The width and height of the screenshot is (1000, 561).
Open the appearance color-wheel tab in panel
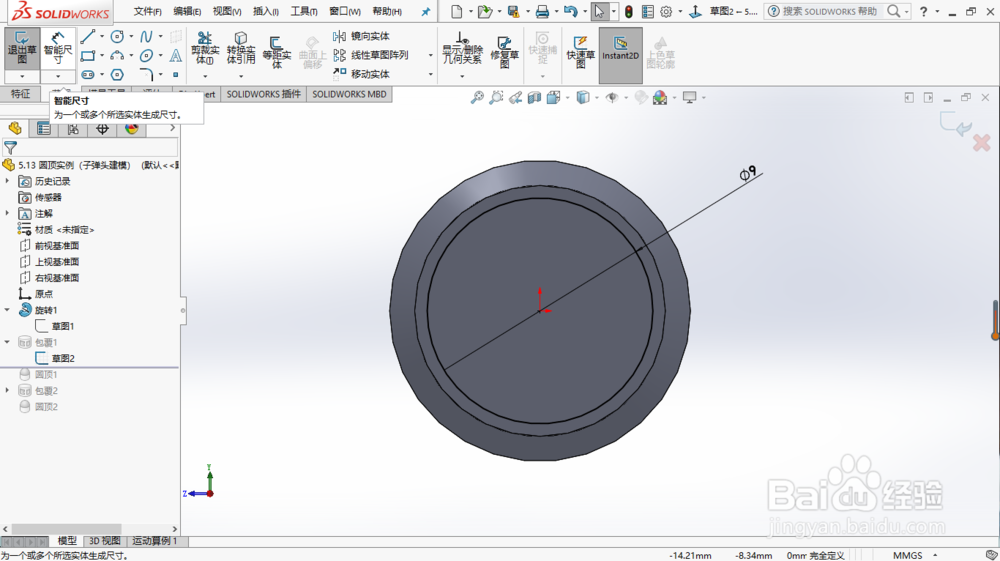click(131, 129)
